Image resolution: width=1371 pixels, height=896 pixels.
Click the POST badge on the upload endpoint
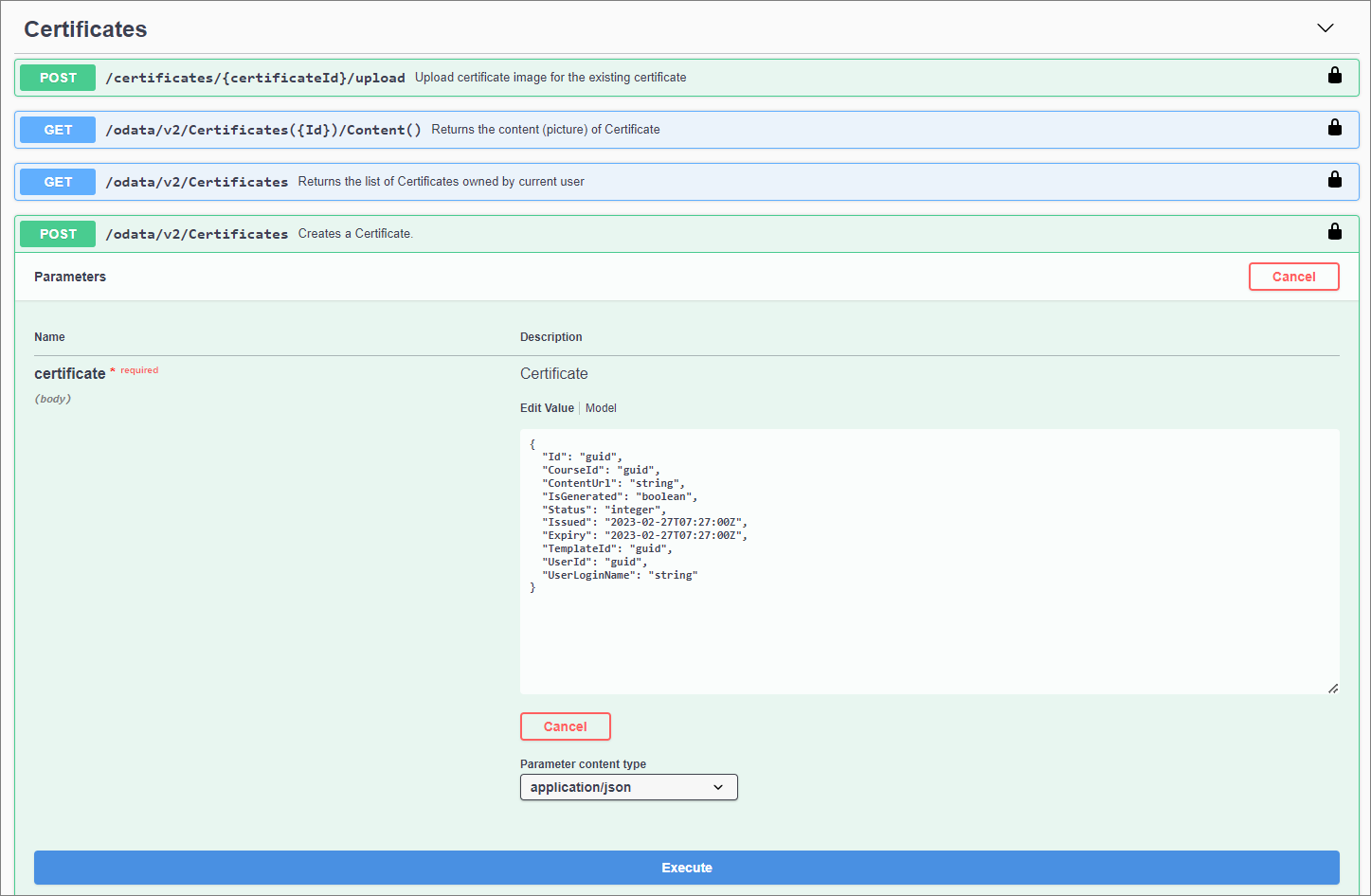point(57,77)
